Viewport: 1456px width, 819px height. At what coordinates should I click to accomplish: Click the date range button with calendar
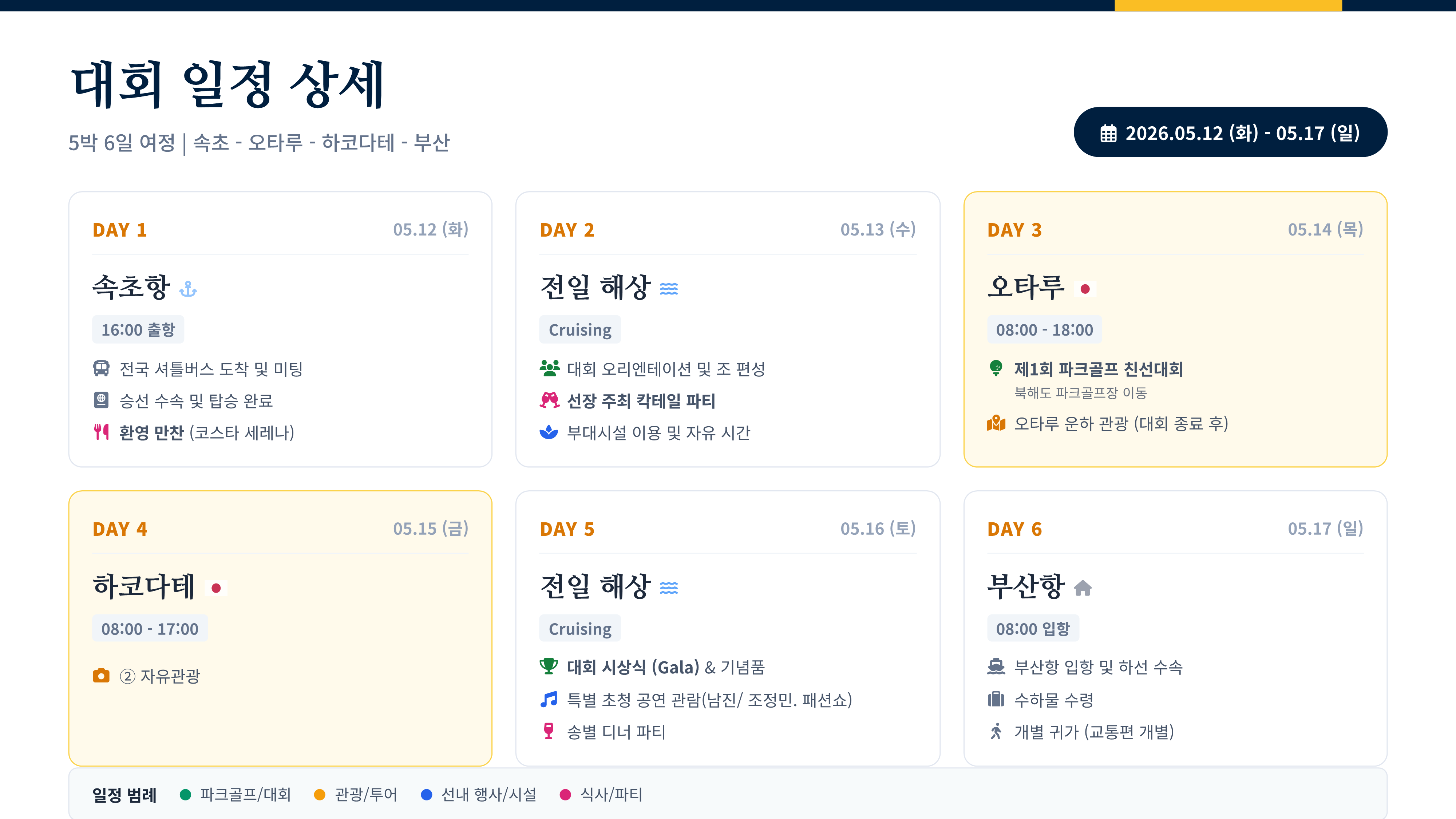click(x=1230, y=132)
